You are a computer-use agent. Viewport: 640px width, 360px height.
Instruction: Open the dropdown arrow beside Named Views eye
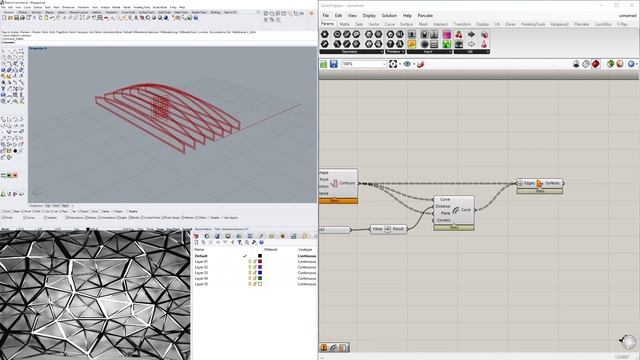pos(413,64)
